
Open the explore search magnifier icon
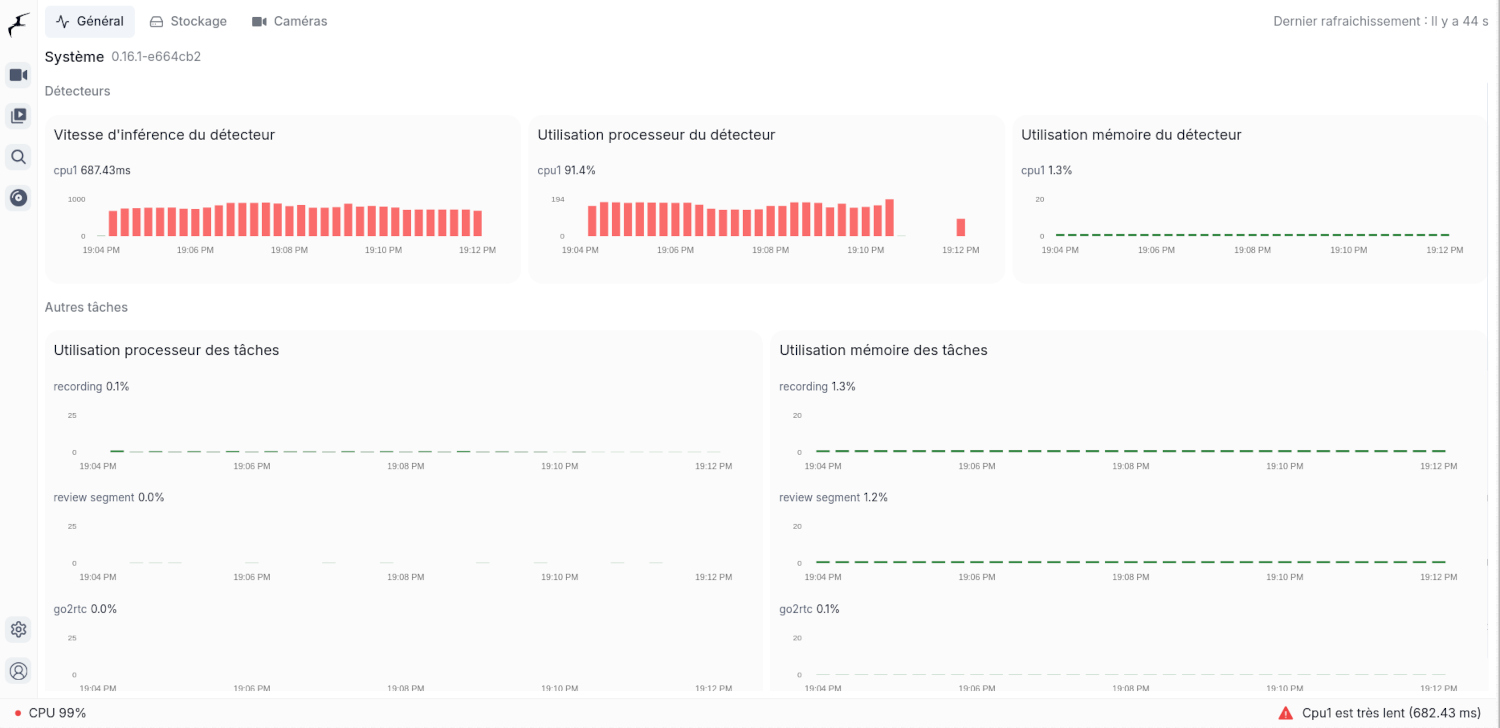pyautogui.click(x=18, y=157)
